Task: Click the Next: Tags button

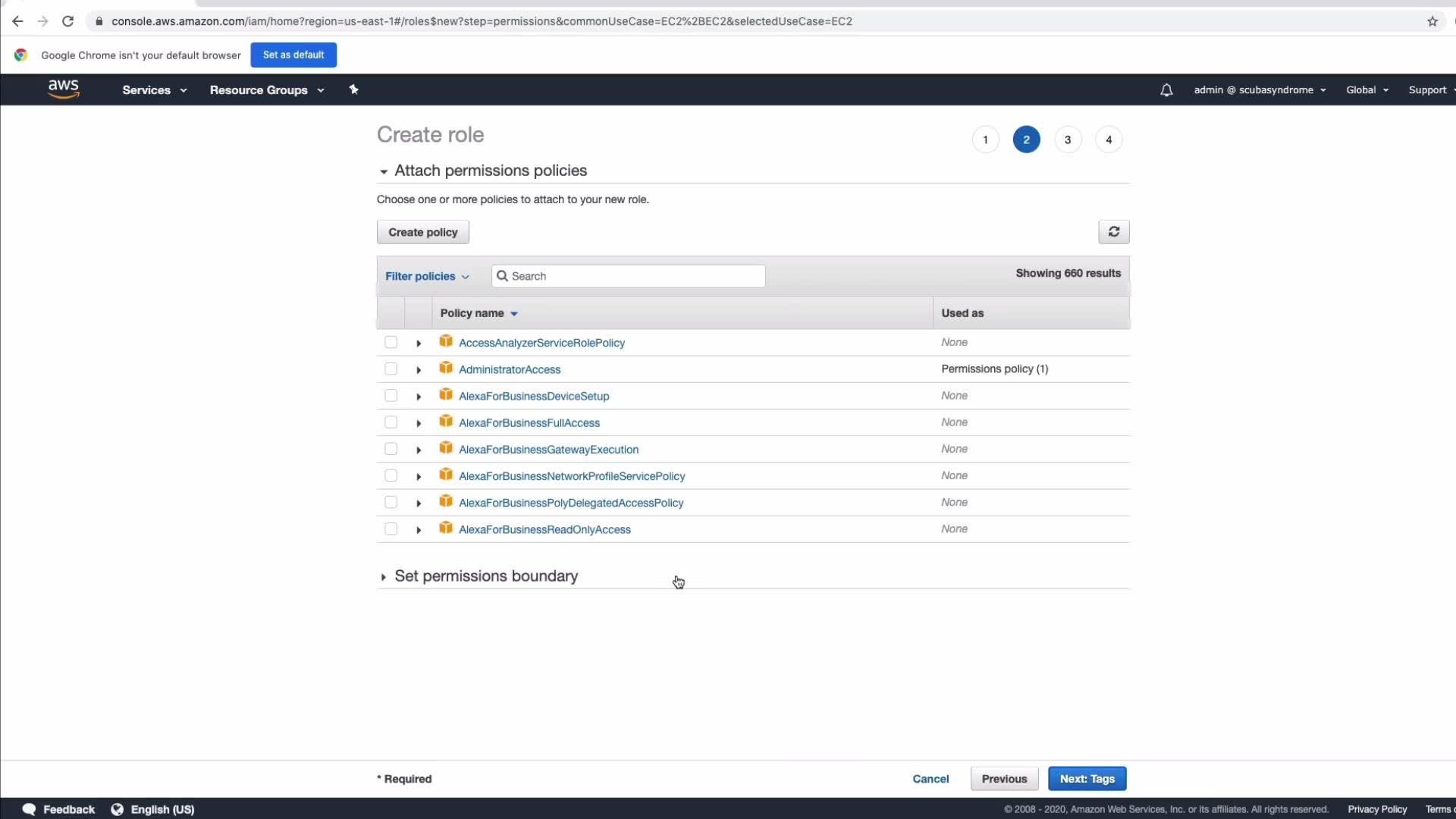Action: click(x=1087, y=779)
